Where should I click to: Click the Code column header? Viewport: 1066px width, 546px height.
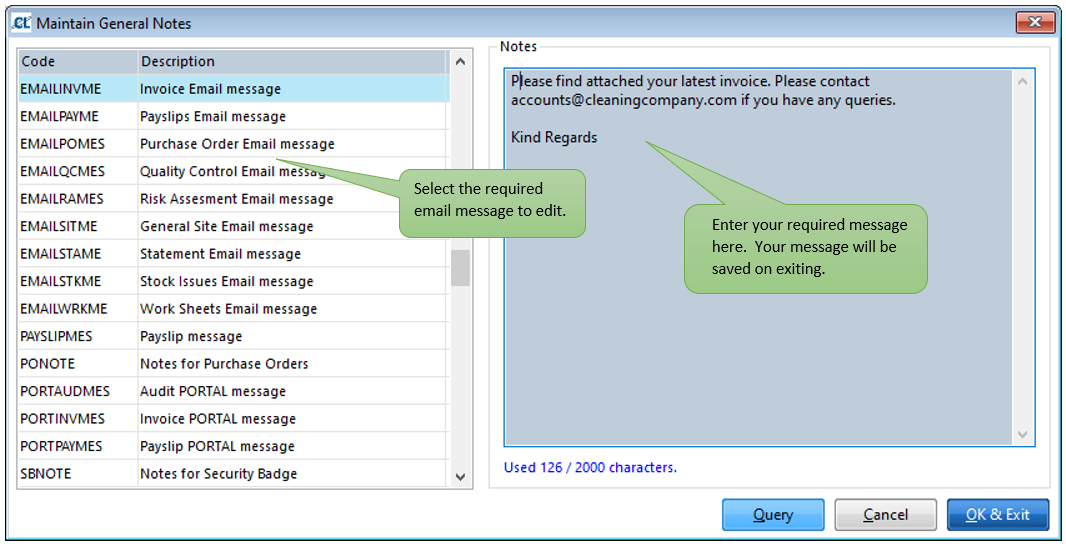[78, 61]
